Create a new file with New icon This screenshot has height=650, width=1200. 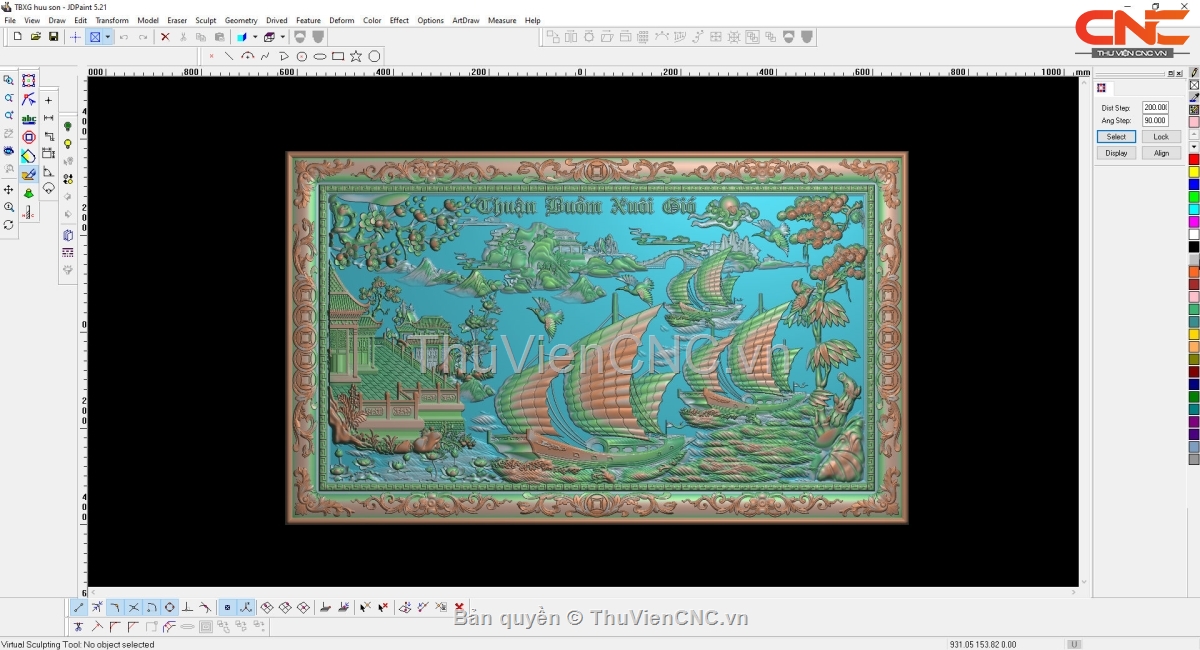point(18,37)
